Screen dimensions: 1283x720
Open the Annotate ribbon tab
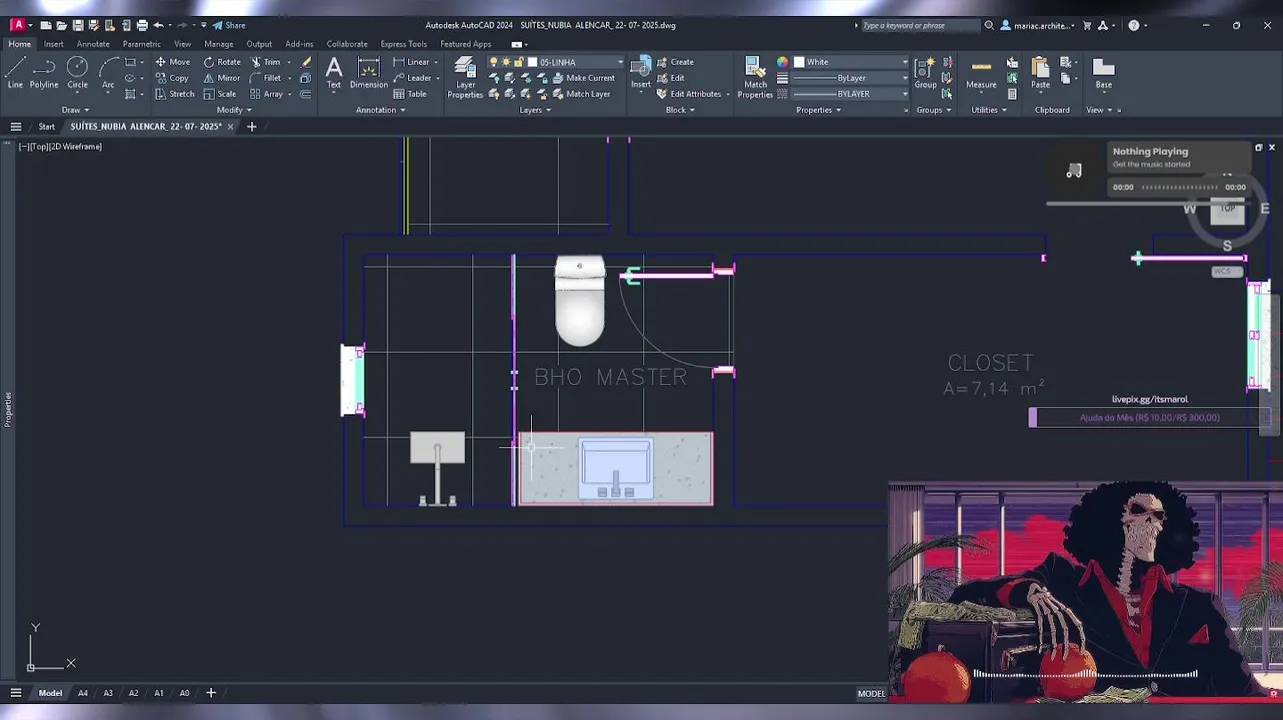coord(93,44)
